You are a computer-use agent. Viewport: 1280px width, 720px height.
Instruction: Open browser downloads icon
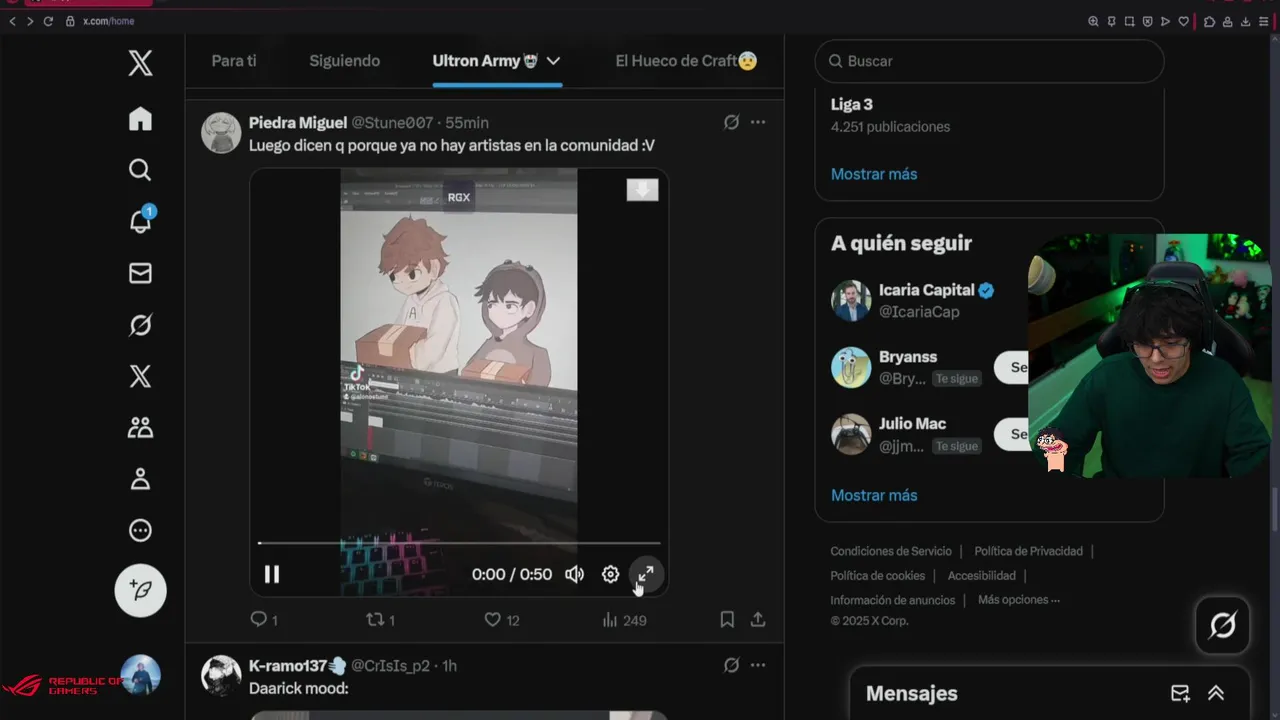(x=1246, y=21)
